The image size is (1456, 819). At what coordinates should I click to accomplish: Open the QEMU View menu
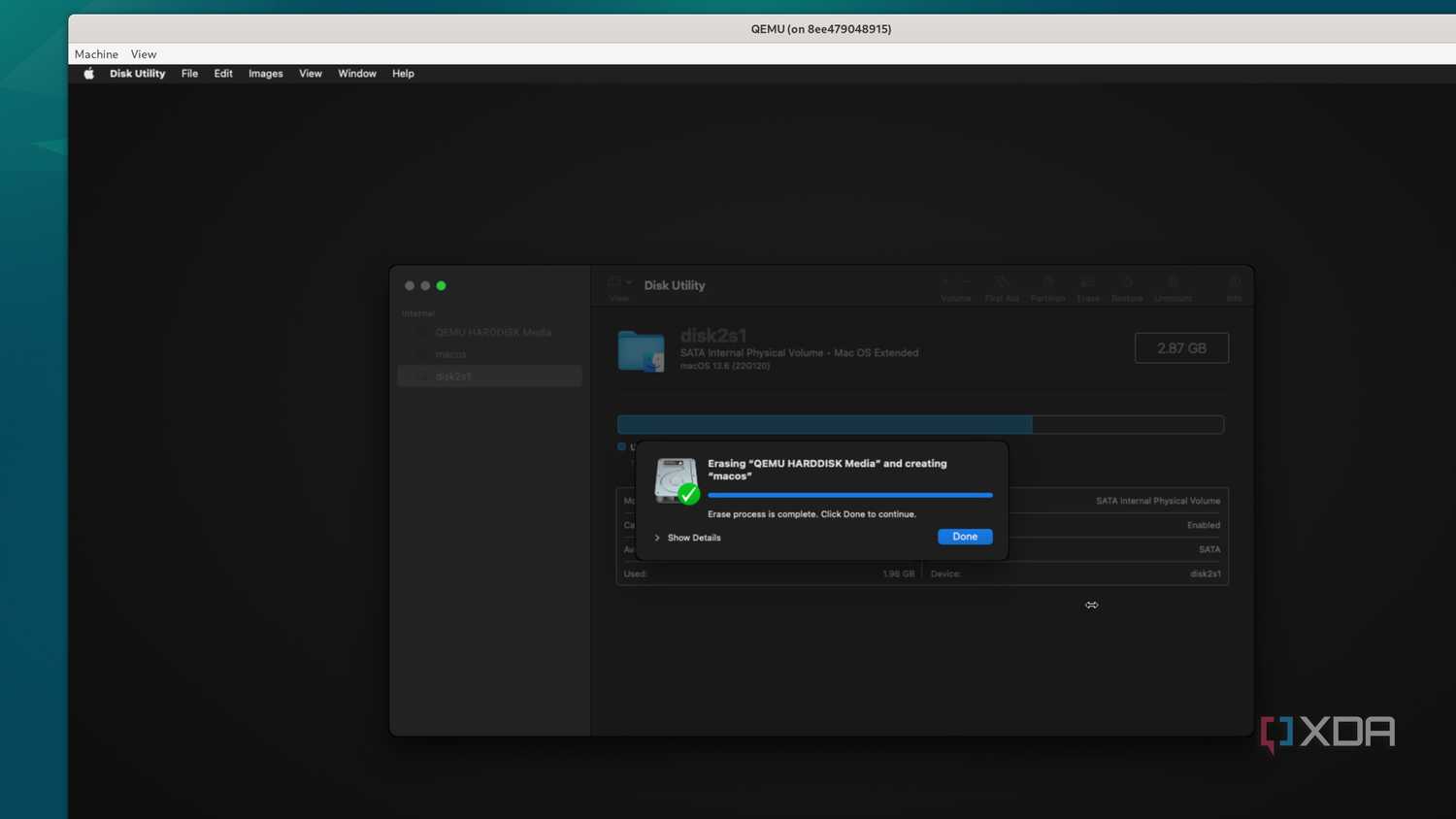coord(144,54)
